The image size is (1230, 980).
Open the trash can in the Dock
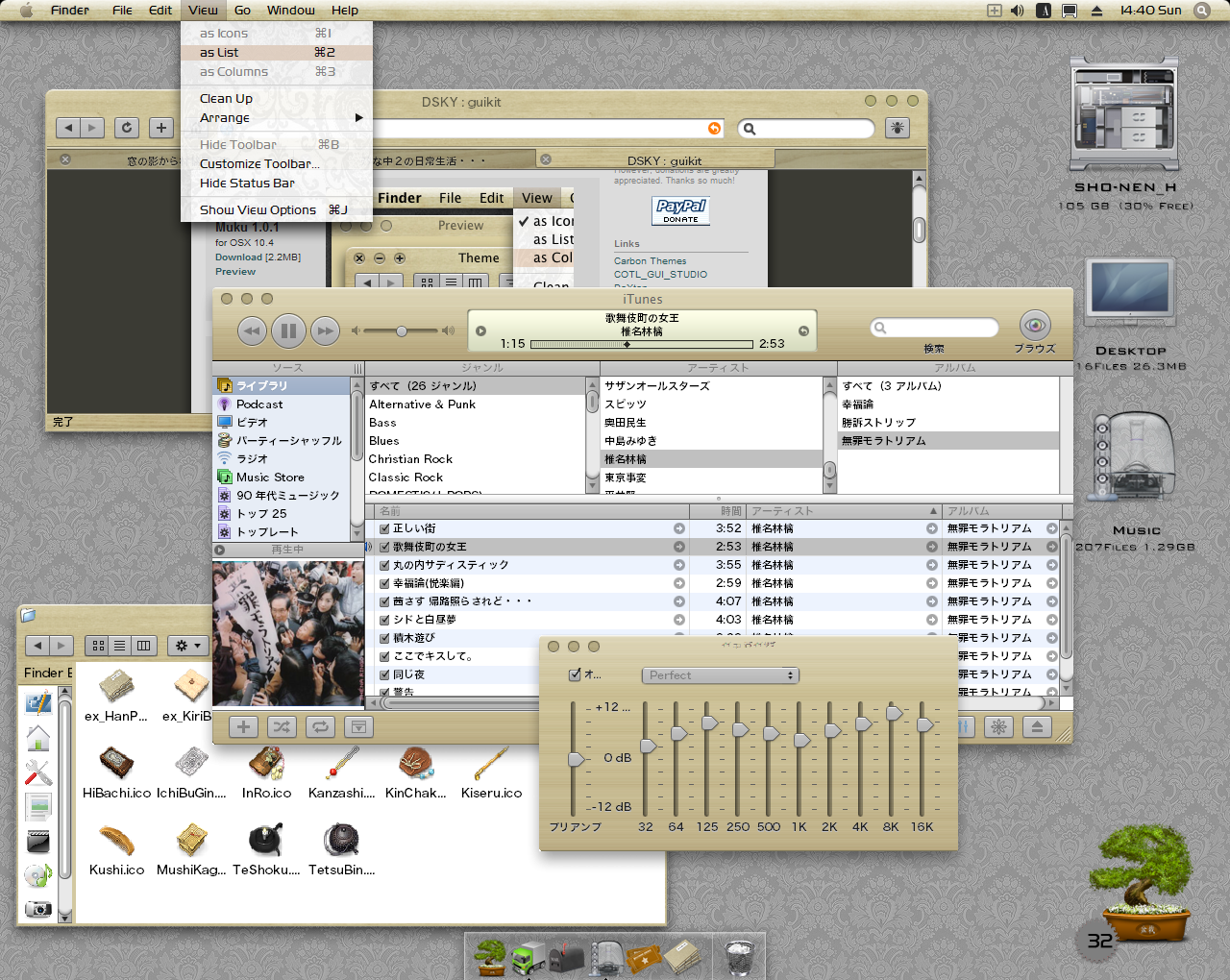tap(739, 958)
